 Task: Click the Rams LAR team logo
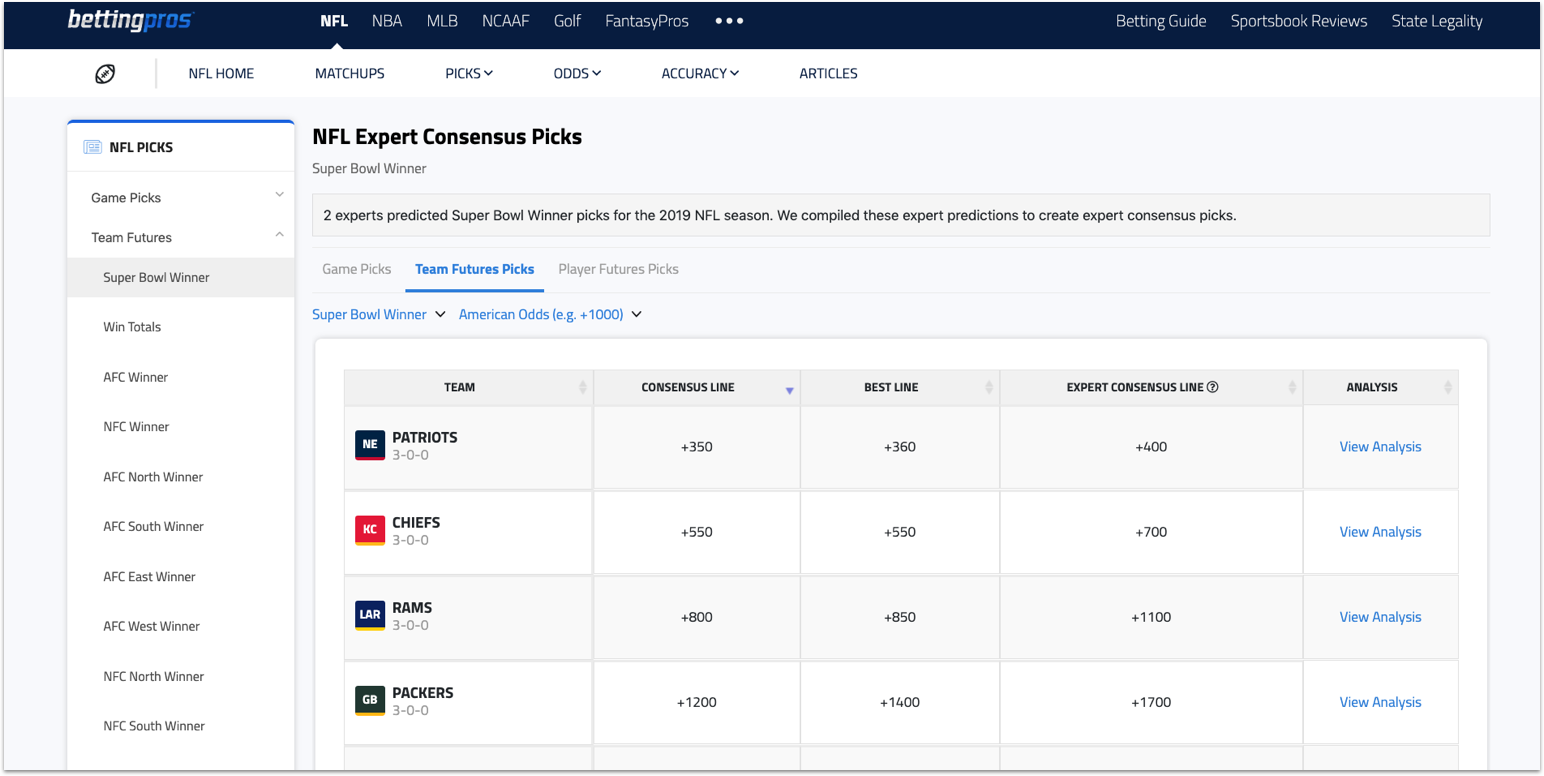(x=370, y=615)
